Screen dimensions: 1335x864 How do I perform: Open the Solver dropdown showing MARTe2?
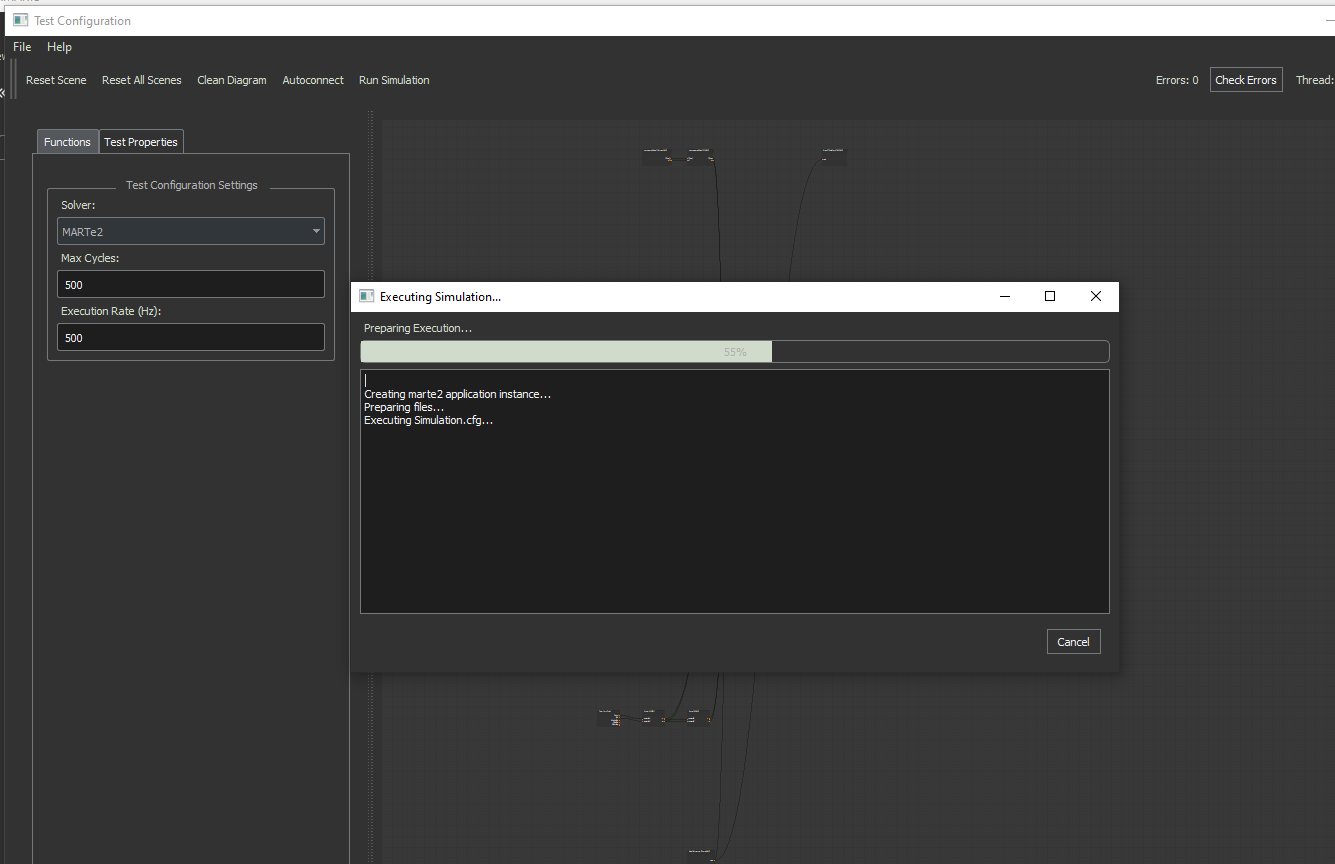coord(190,231)
